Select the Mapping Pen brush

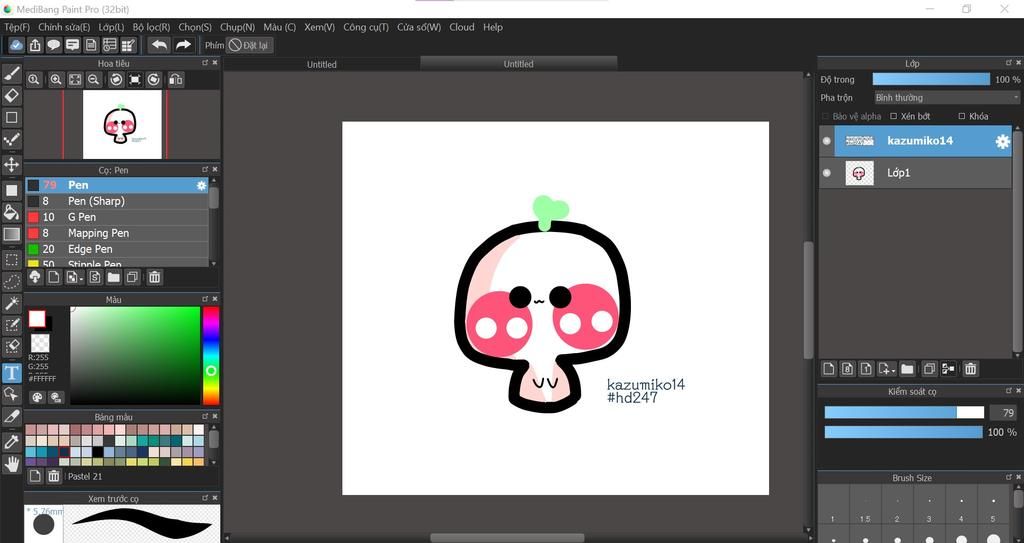click(117, 233)
